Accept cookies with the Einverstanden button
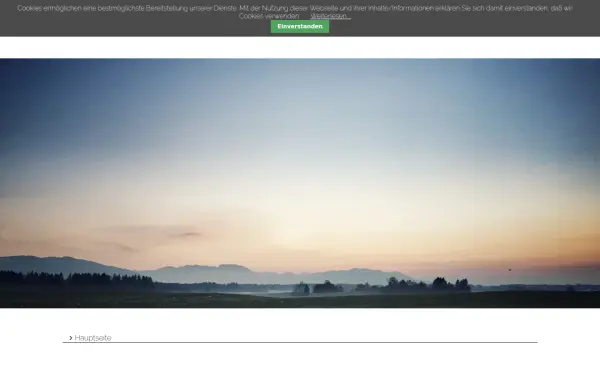 coord(300,26)
